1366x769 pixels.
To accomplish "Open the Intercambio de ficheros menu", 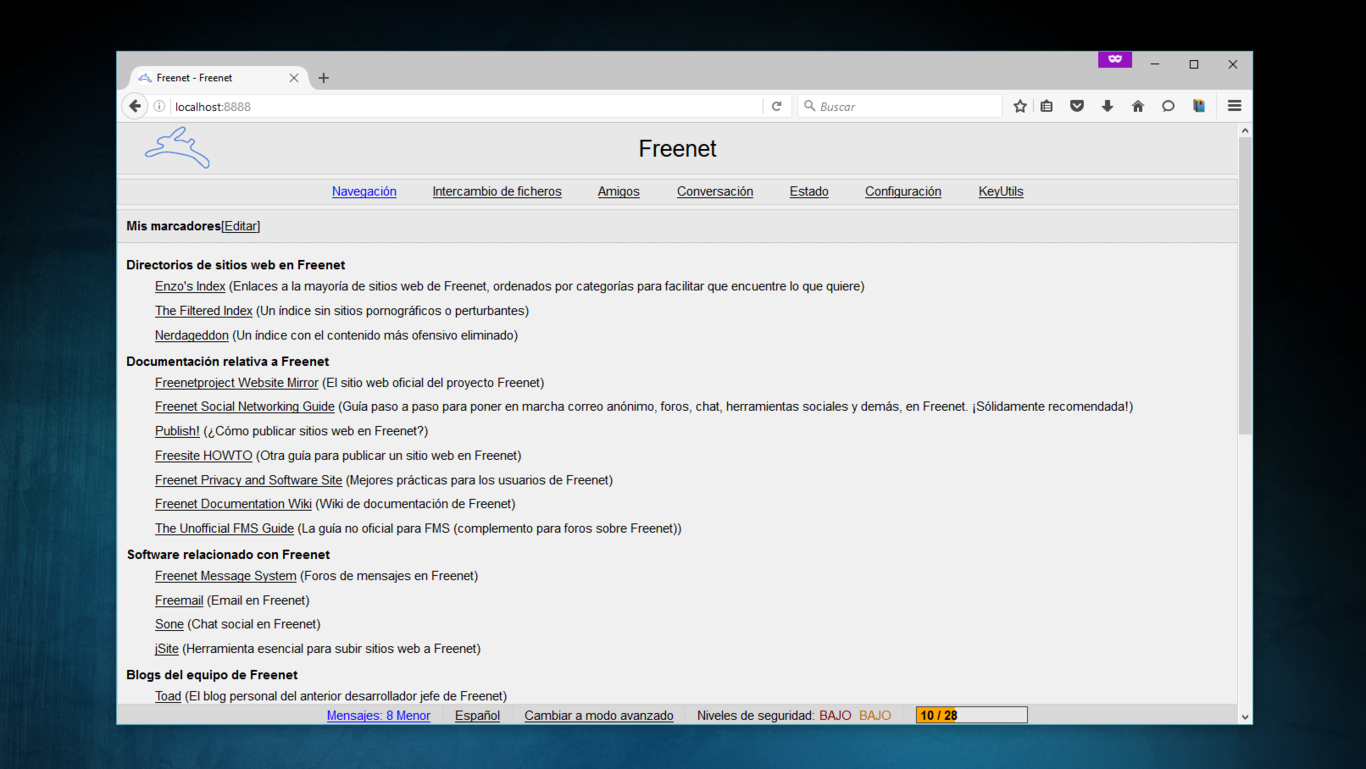I will click(x=497, y=191).
